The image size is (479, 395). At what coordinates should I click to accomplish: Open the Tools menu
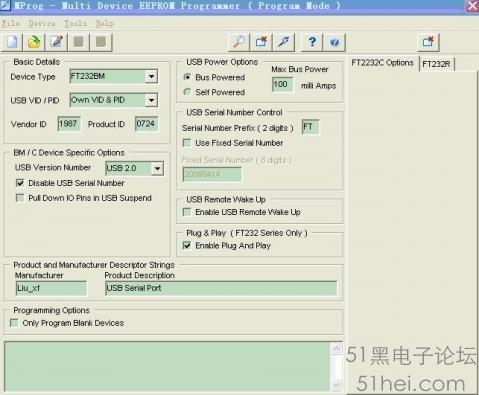pos(76,23)
